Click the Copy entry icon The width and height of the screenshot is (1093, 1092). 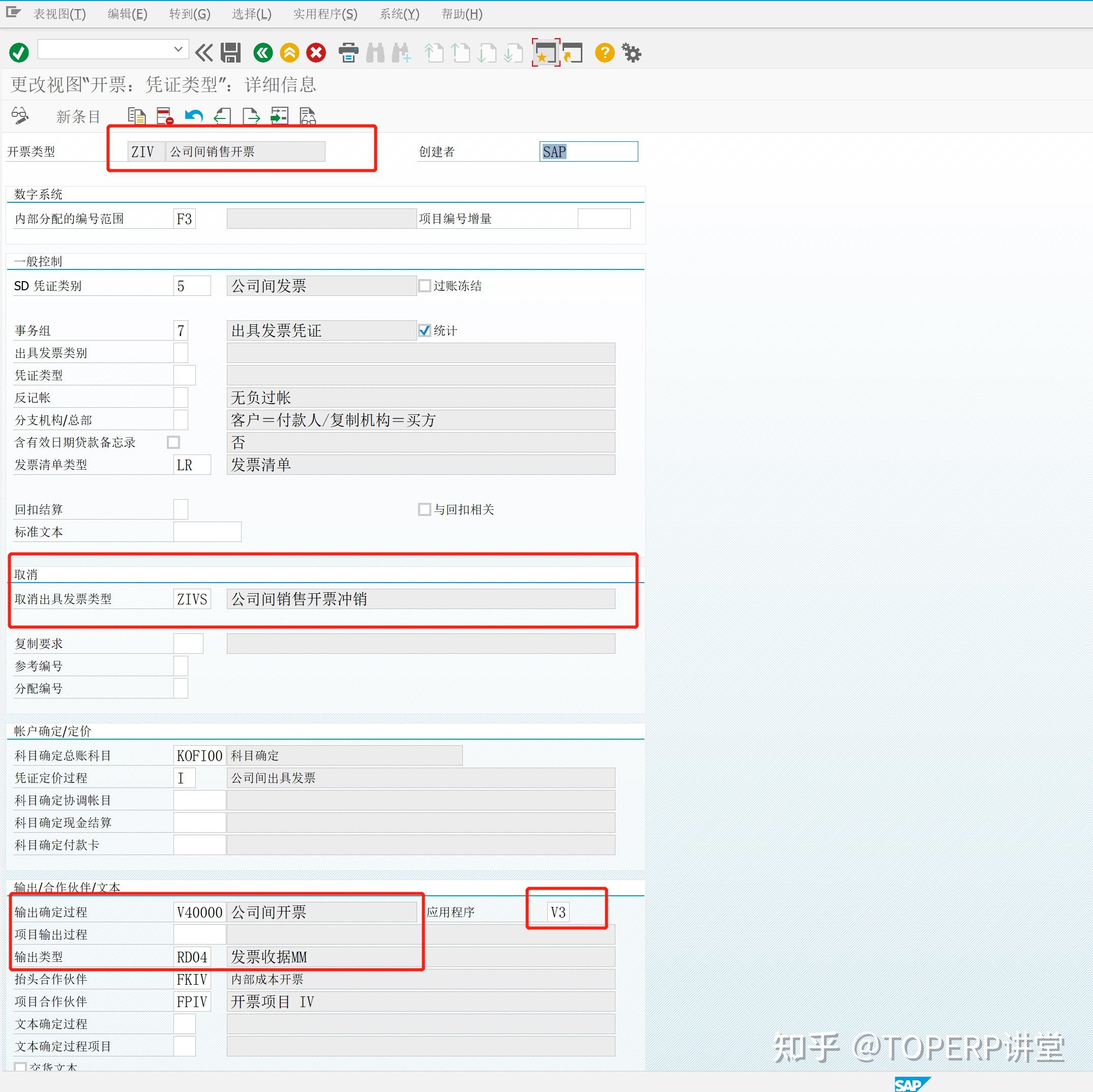coord(136,115)
